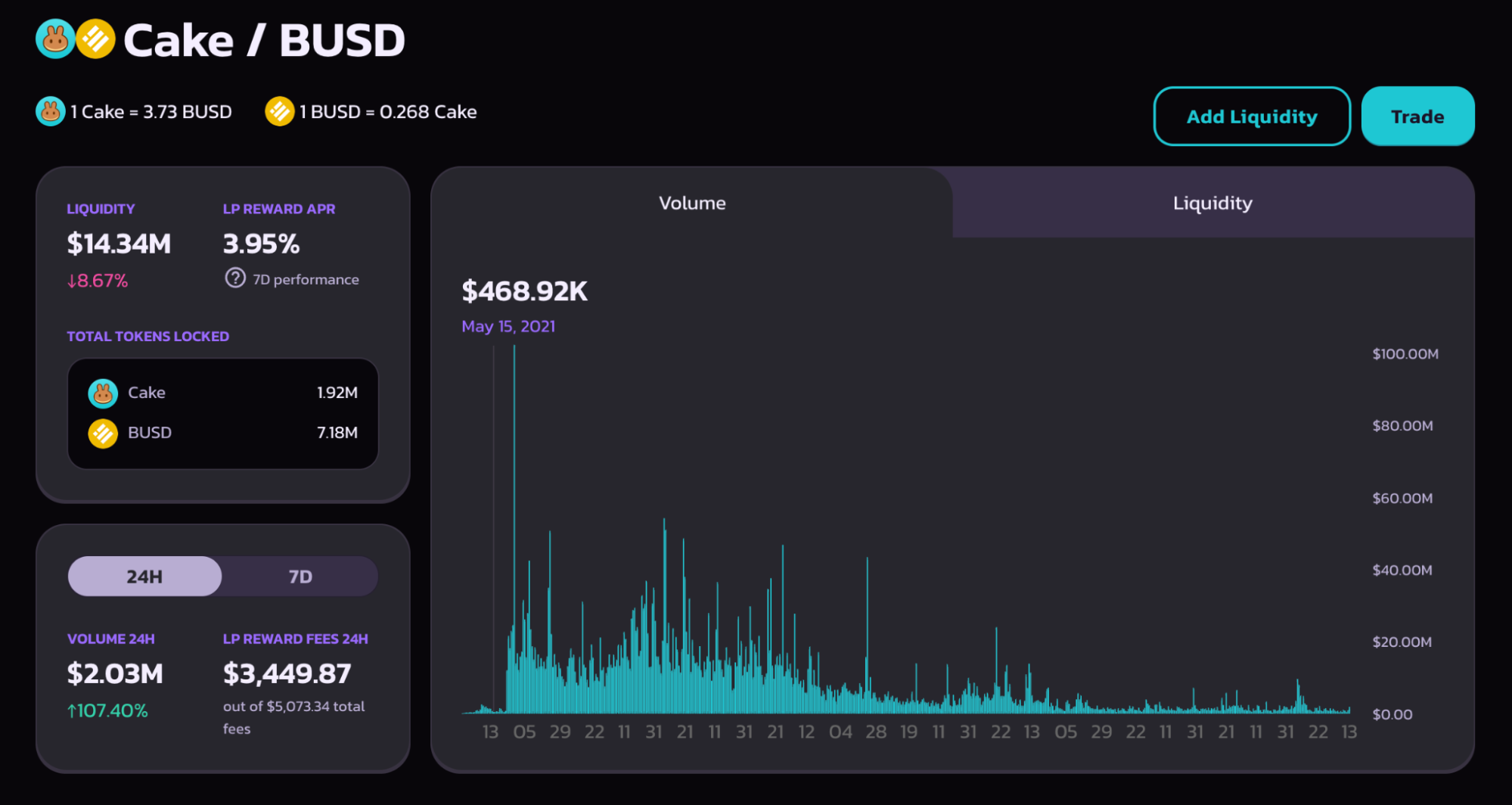Click BUSD icon beside 1 BUSD price

tap(279, 112)
